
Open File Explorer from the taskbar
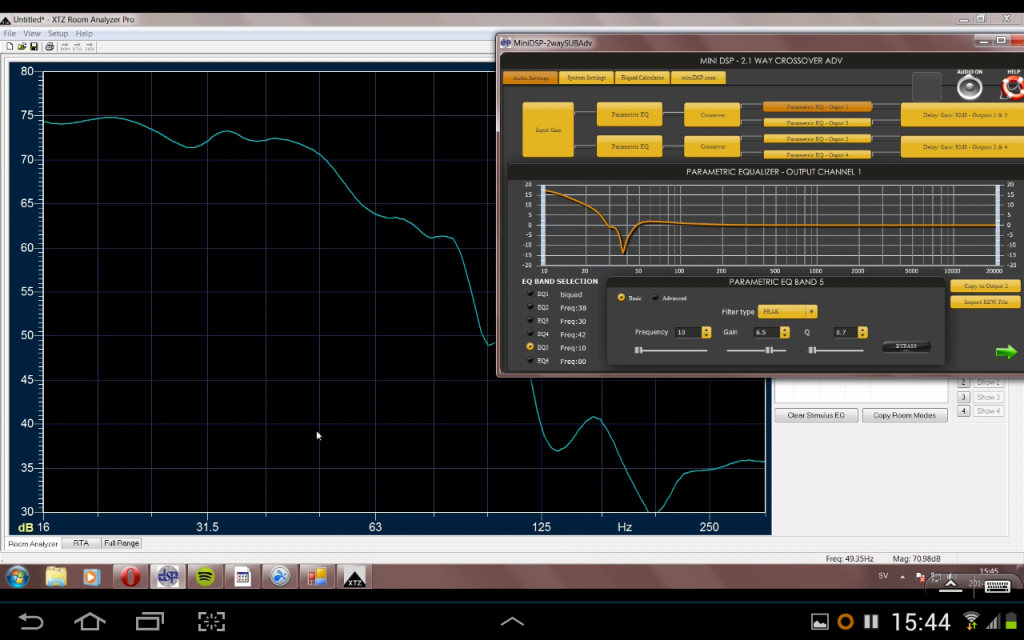[x=56, y=577]
